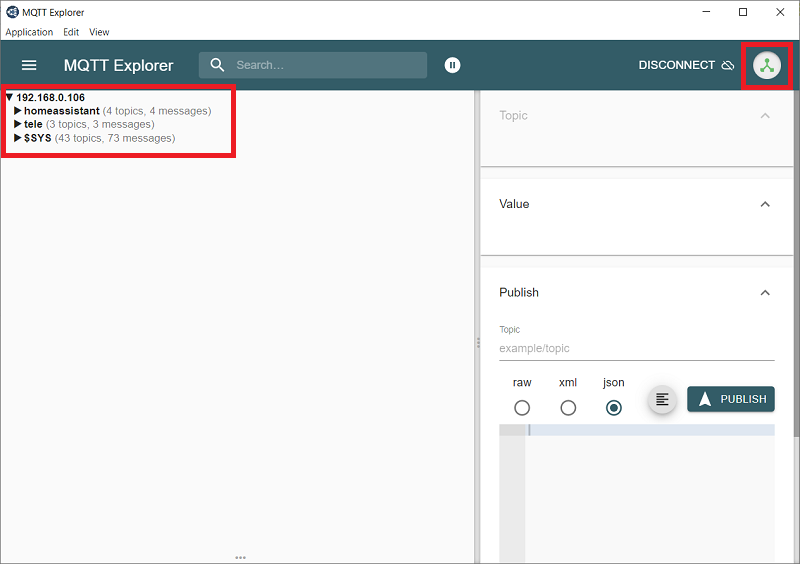Select the tele topic label

click(x=33, y=124)
